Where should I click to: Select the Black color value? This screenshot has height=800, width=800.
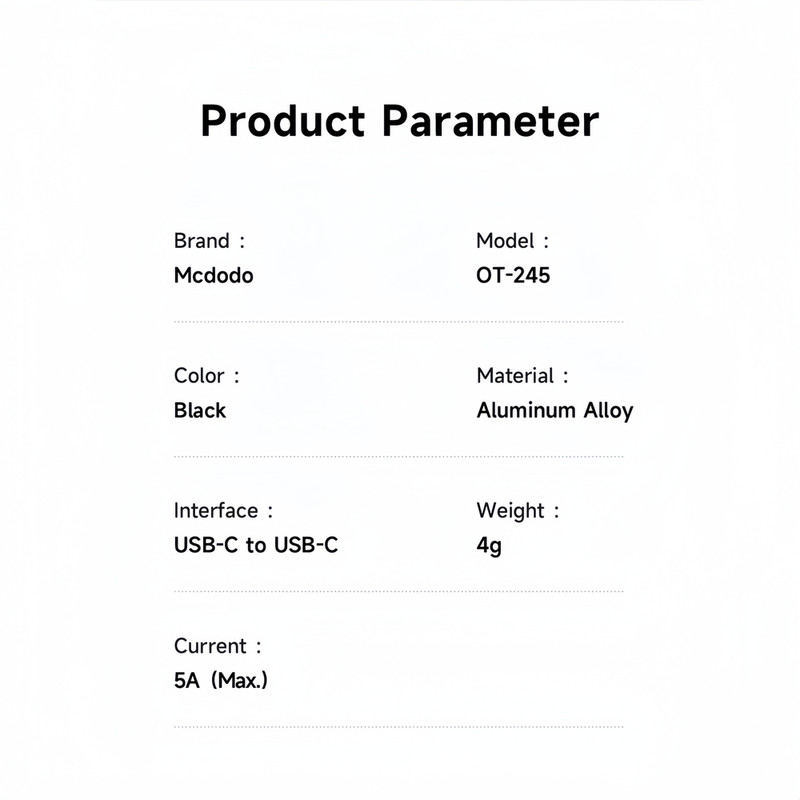click(200, 410)
